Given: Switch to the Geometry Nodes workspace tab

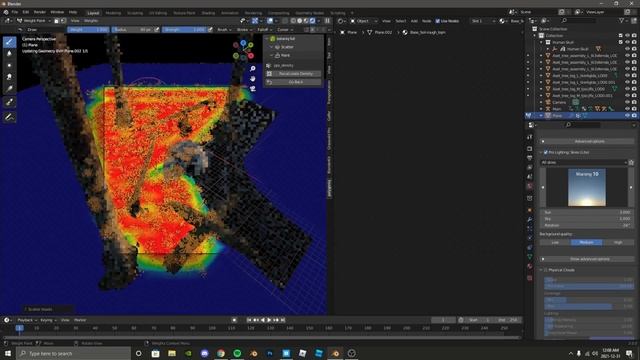Looking at the screenshot, I should 309,13.
